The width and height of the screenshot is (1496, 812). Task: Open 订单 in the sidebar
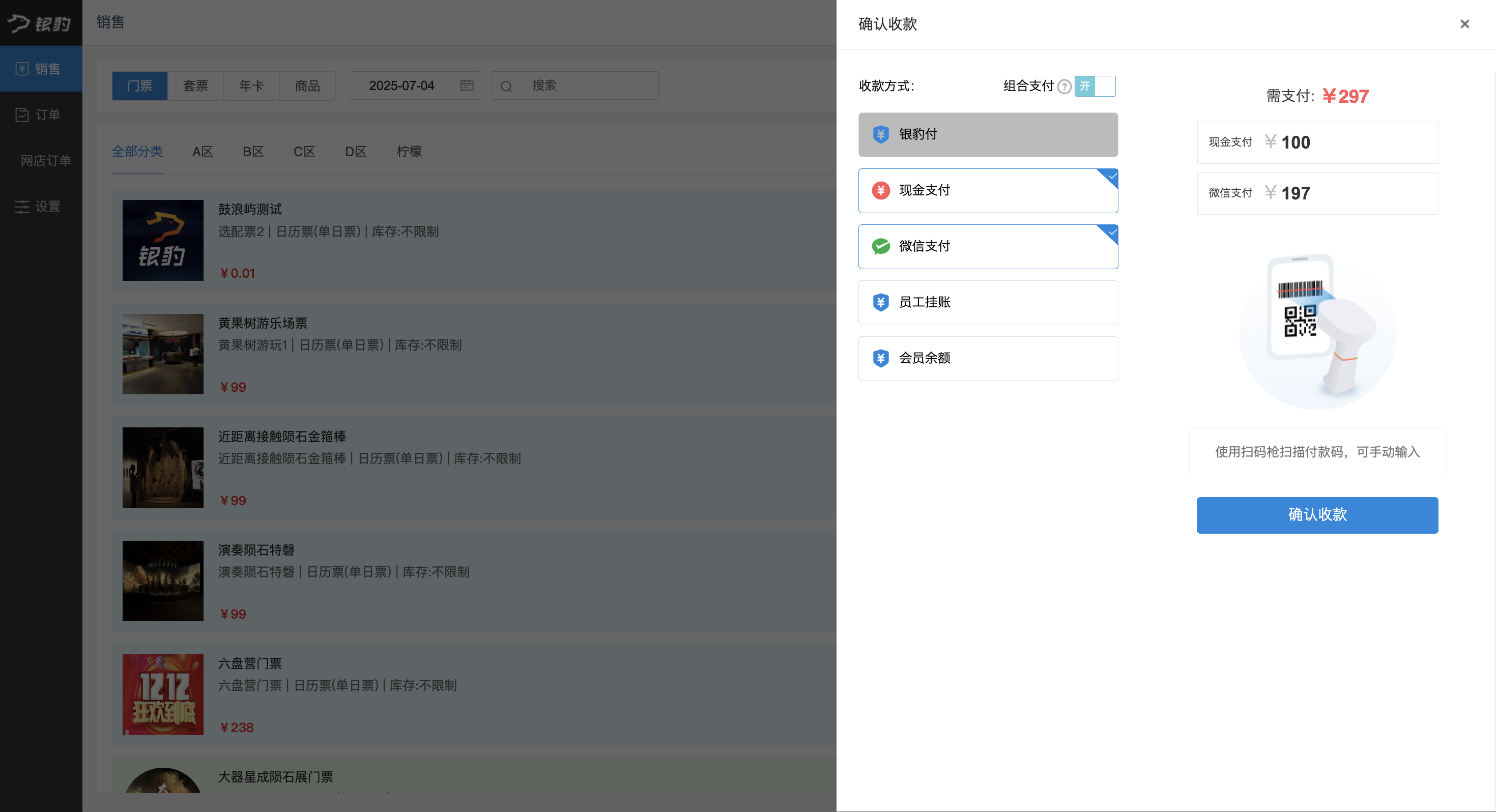coord(41,114)
